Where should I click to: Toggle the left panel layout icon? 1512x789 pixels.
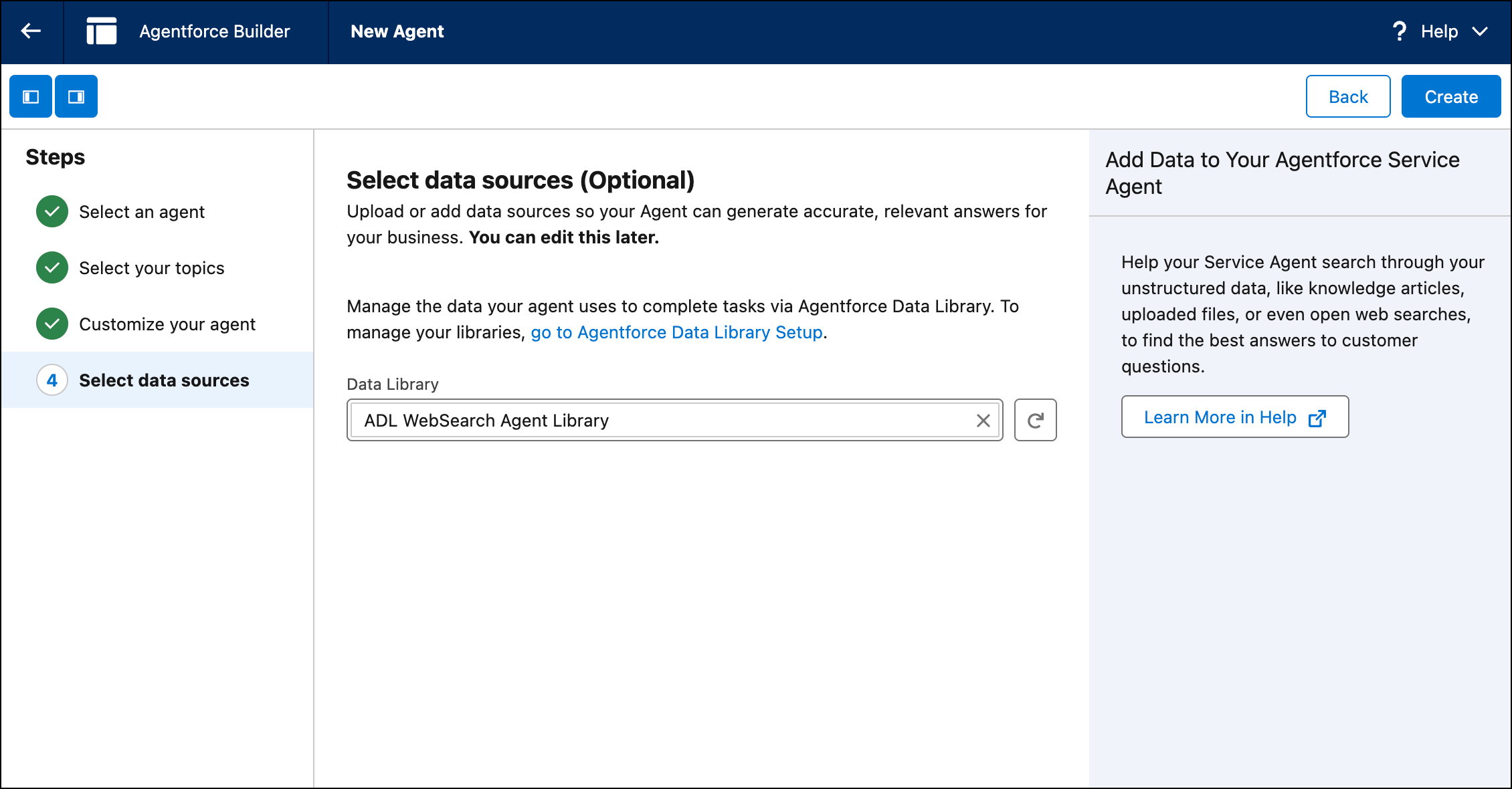tap(31, 97)
